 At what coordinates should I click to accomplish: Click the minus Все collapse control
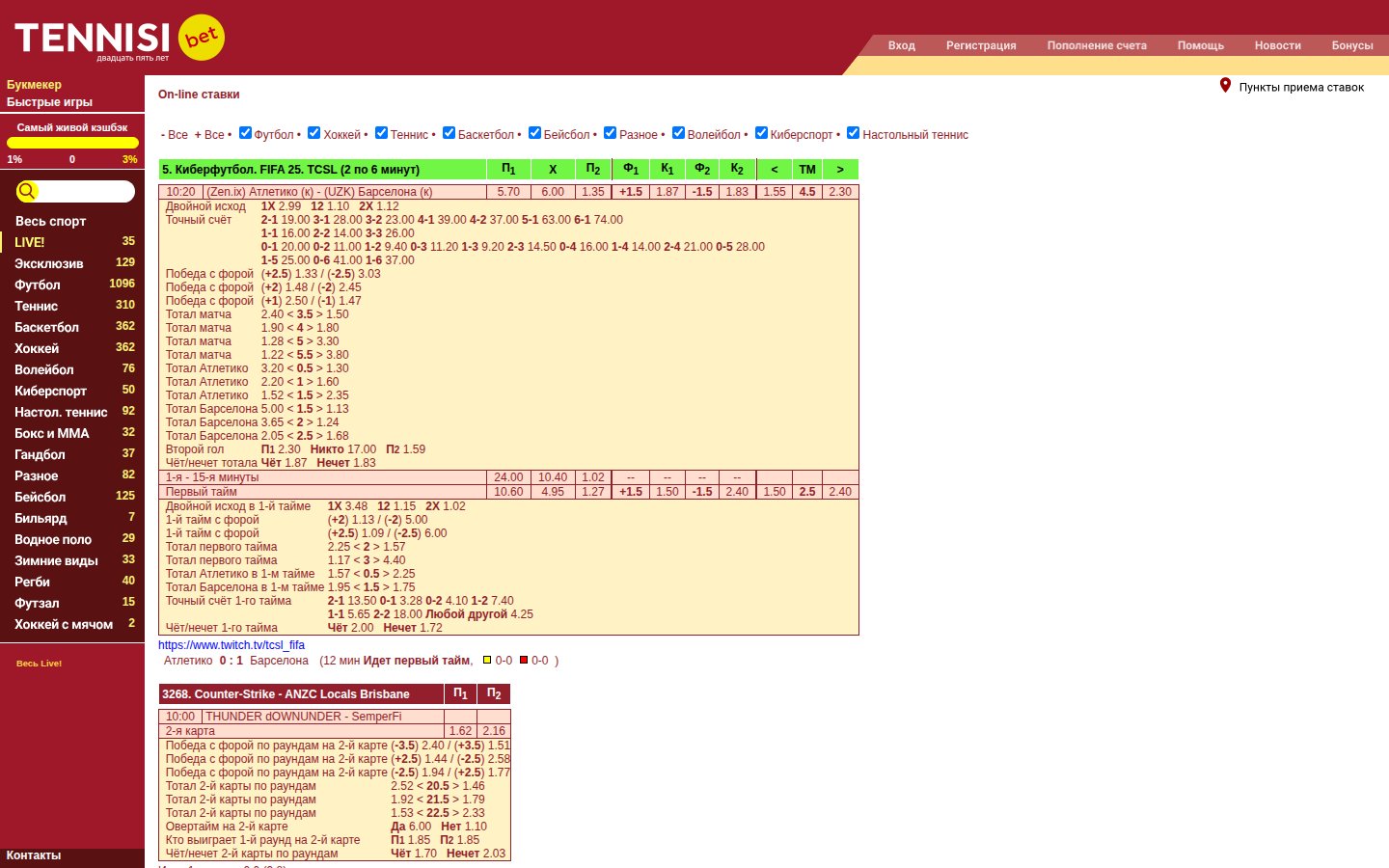point(175,135)
